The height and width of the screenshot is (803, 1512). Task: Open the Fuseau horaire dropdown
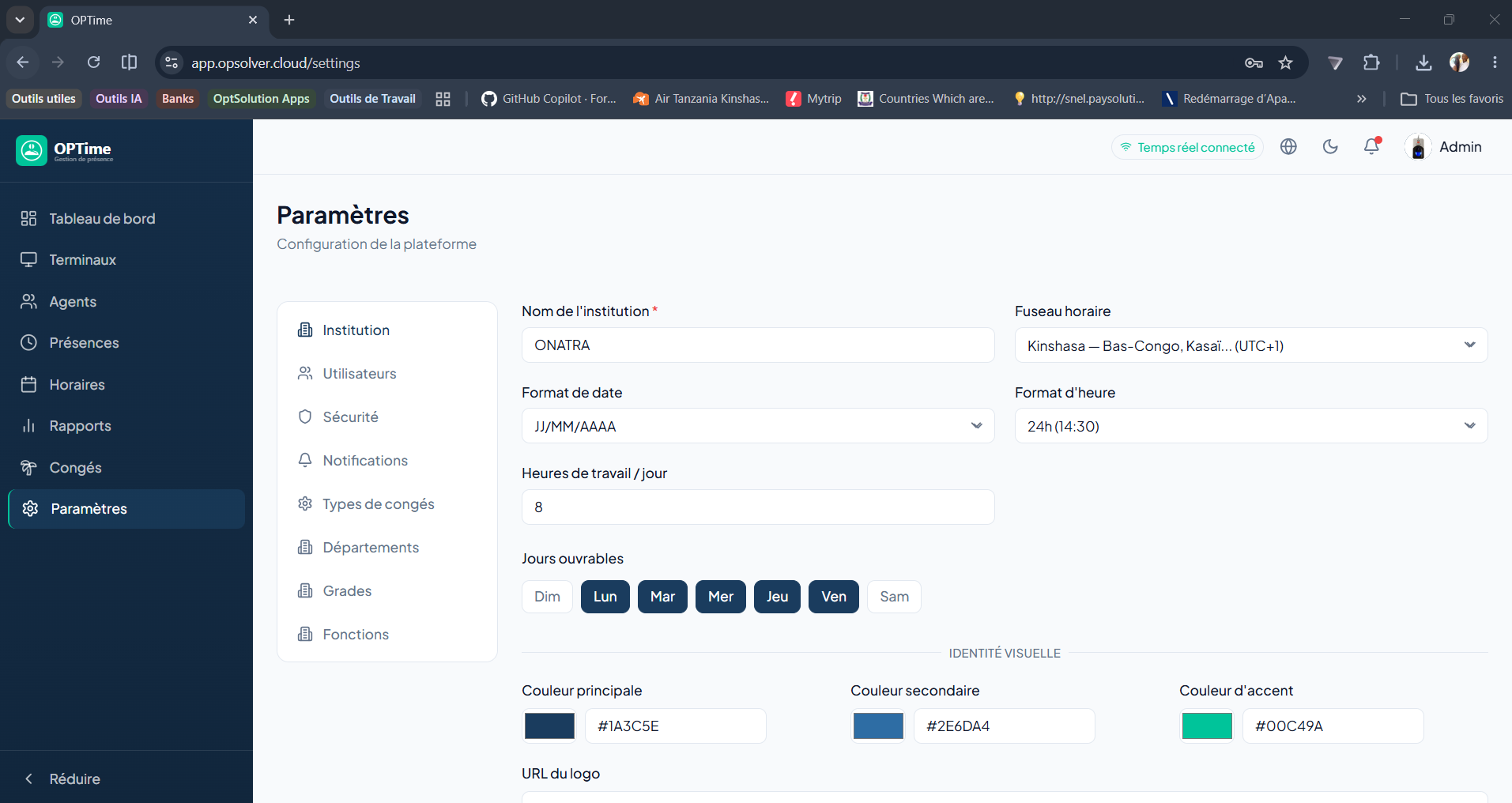(1251, 345)
